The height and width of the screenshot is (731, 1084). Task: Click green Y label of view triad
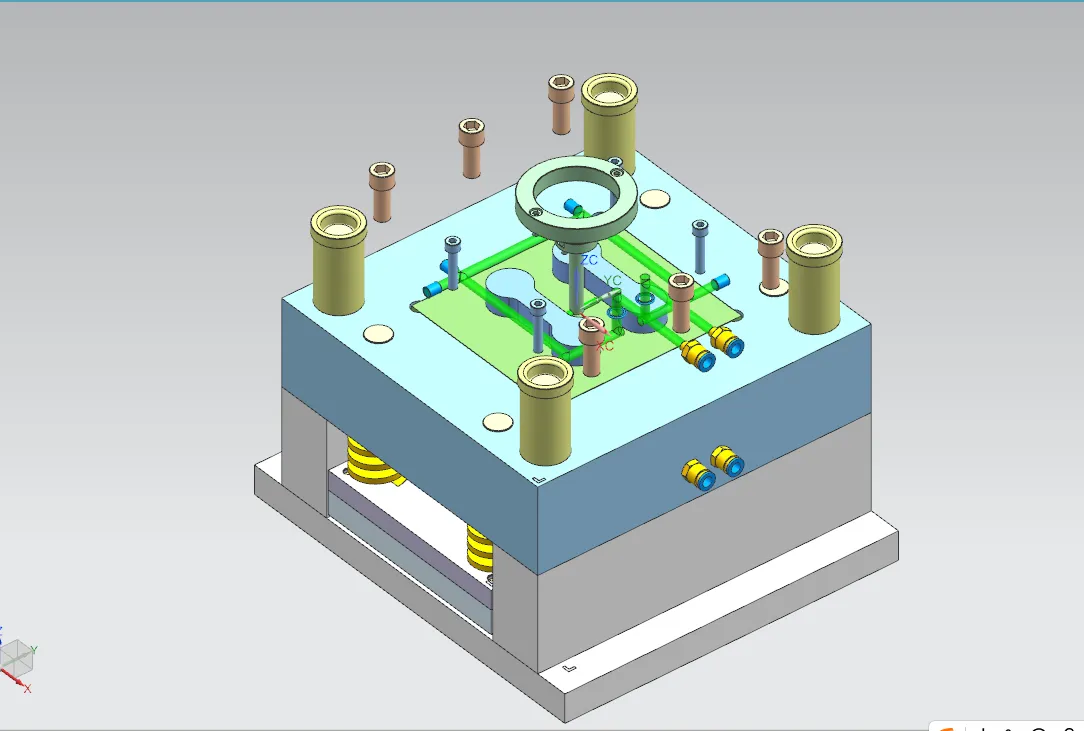(x=33, y=650)
